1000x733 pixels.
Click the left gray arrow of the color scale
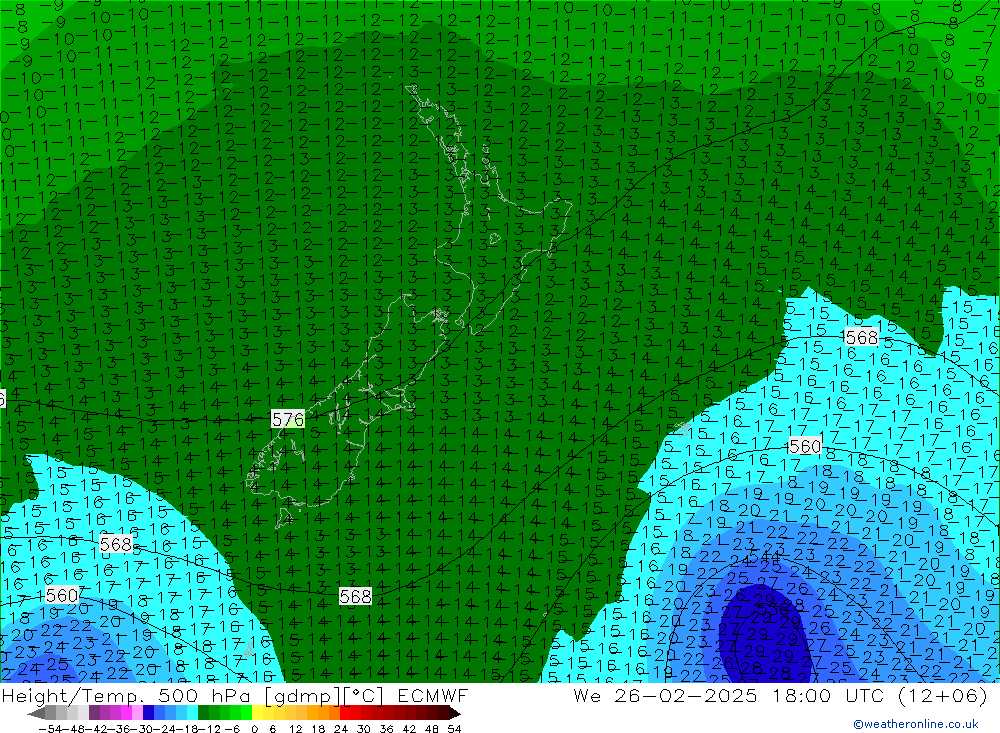point(37,713)
